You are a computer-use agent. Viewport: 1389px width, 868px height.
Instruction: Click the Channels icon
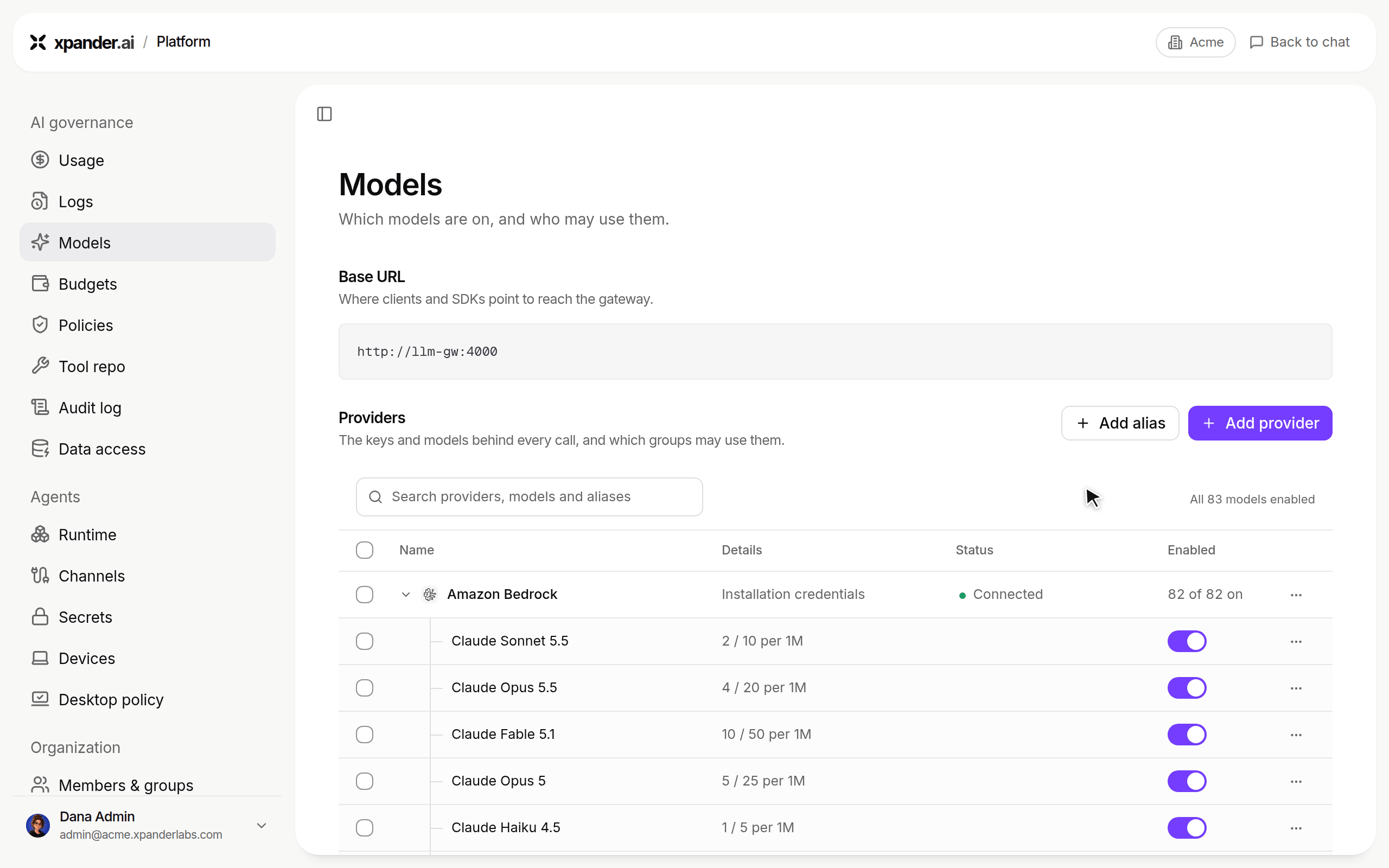tap(40, 576)
